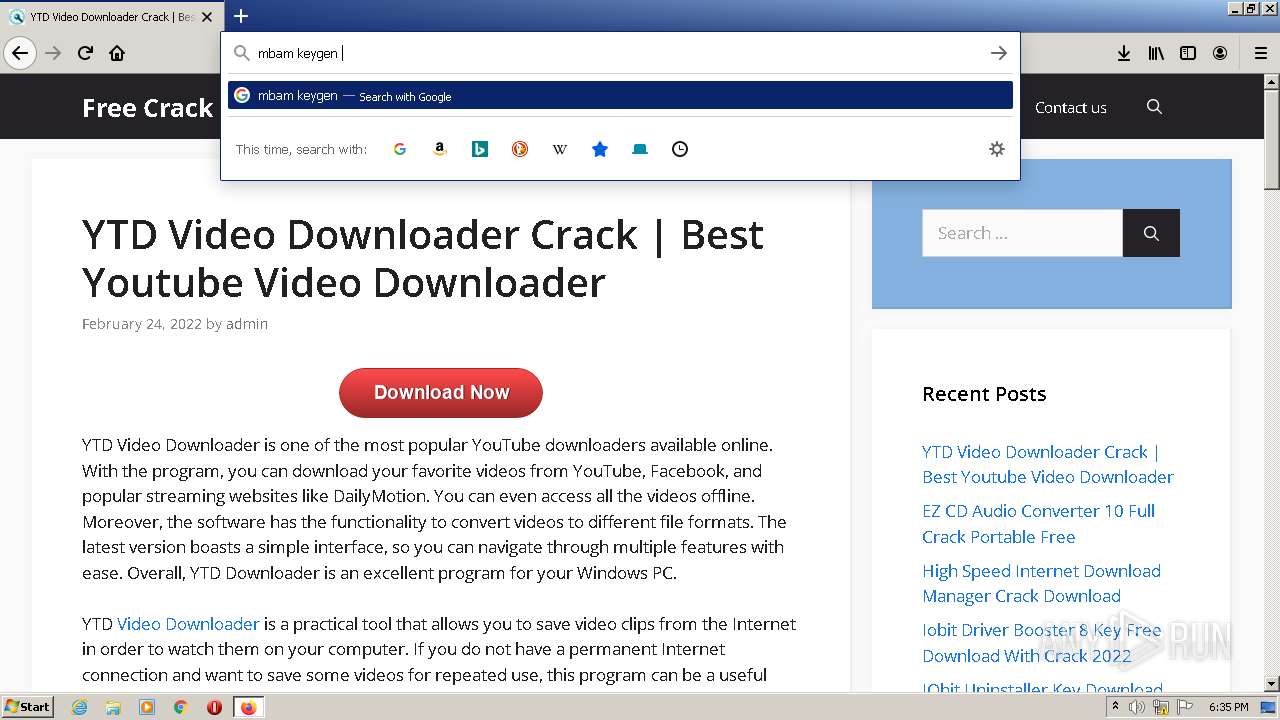
Task: Search this time with Bing icon
Action: click(x=480, y=149)
